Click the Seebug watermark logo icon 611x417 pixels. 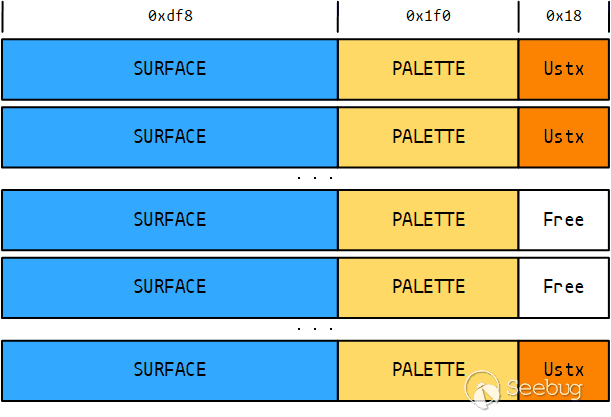[x=484, y=389]
